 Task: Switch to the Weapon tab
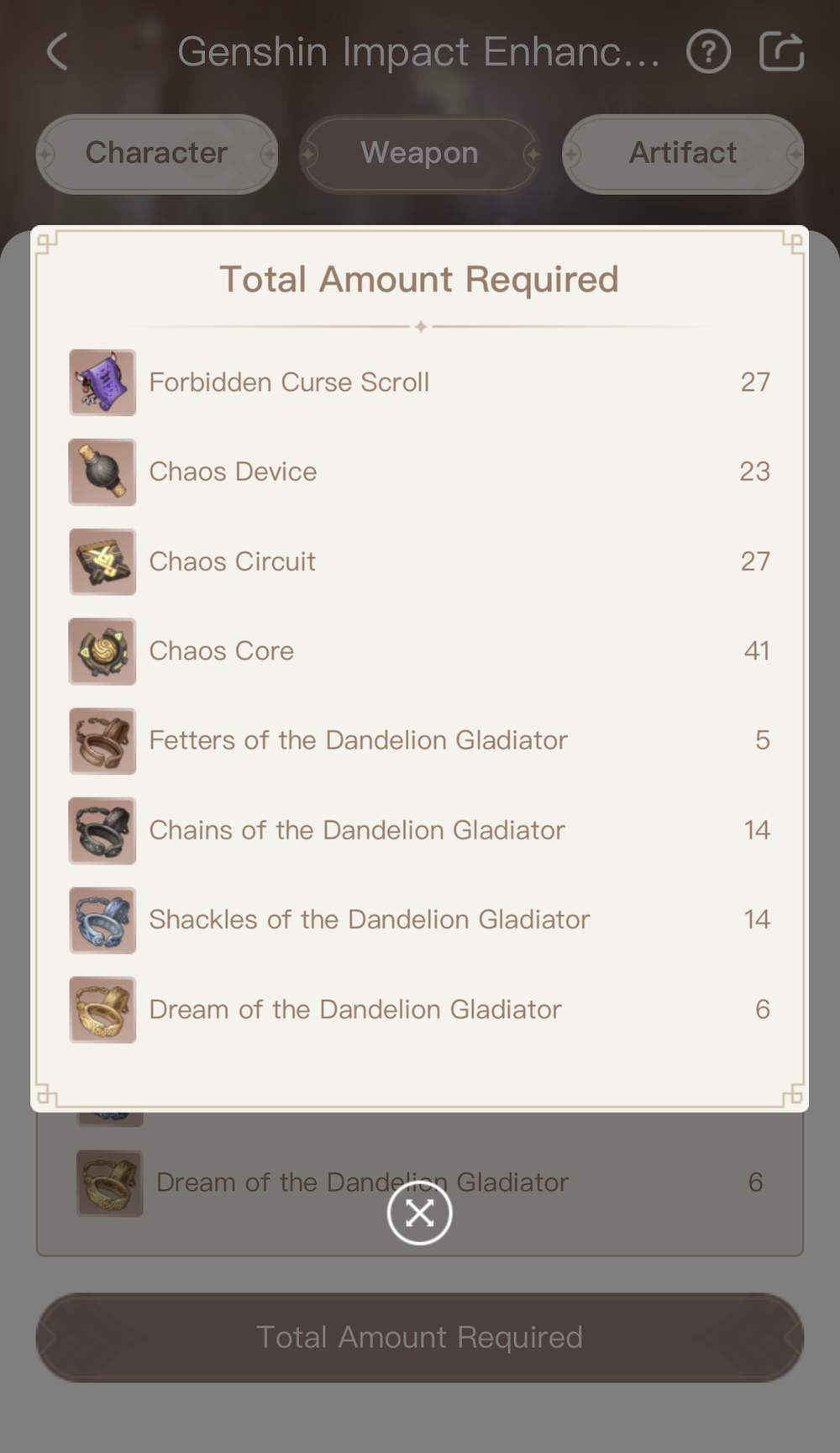[419, 154]
